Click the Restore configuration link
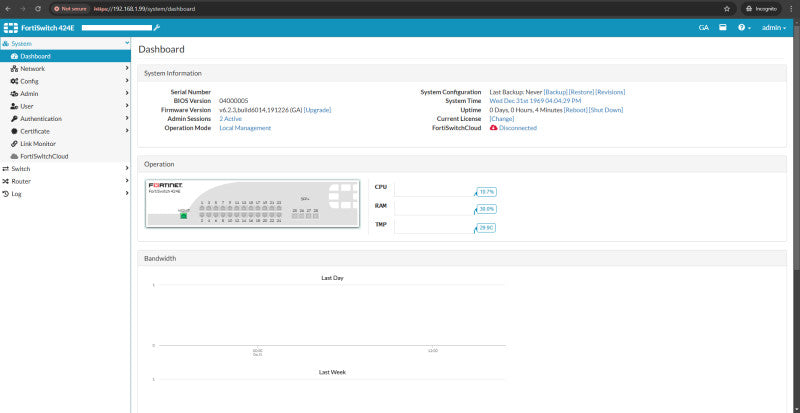 [x=582, y=92]
